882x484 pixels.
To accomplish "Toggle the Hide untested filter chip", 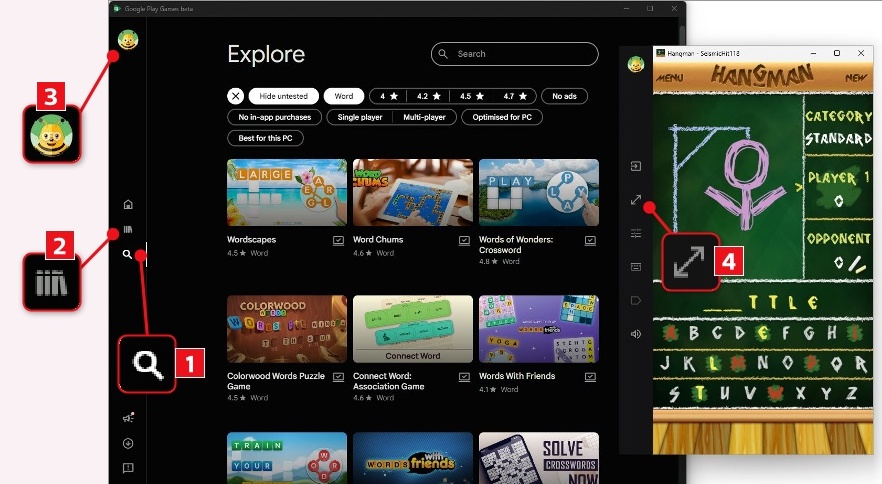I will (x=284, y=96).
